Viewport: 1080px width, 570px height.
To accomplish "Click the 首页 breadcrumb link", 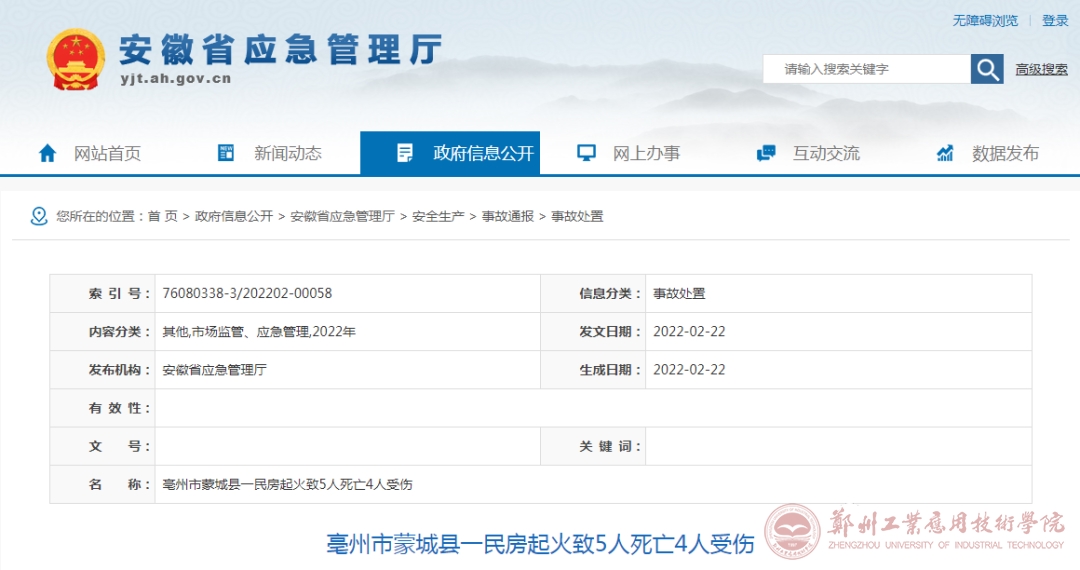I will [162, 216].
